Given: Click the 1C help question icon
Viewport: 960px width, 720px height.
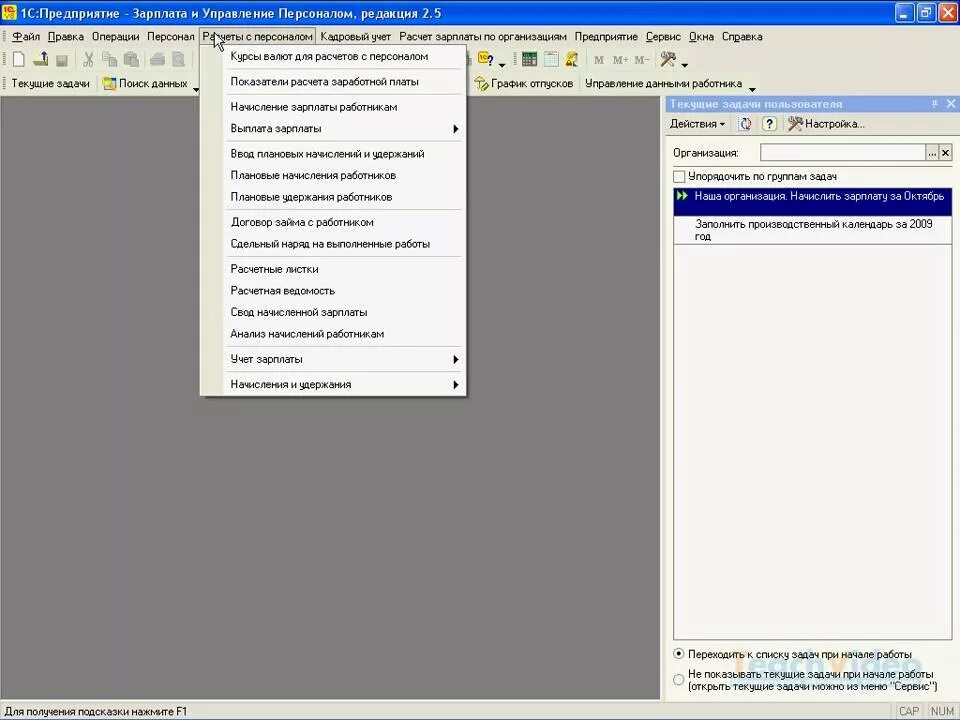Looking at the screenshot, I should [x=486, y=59].
